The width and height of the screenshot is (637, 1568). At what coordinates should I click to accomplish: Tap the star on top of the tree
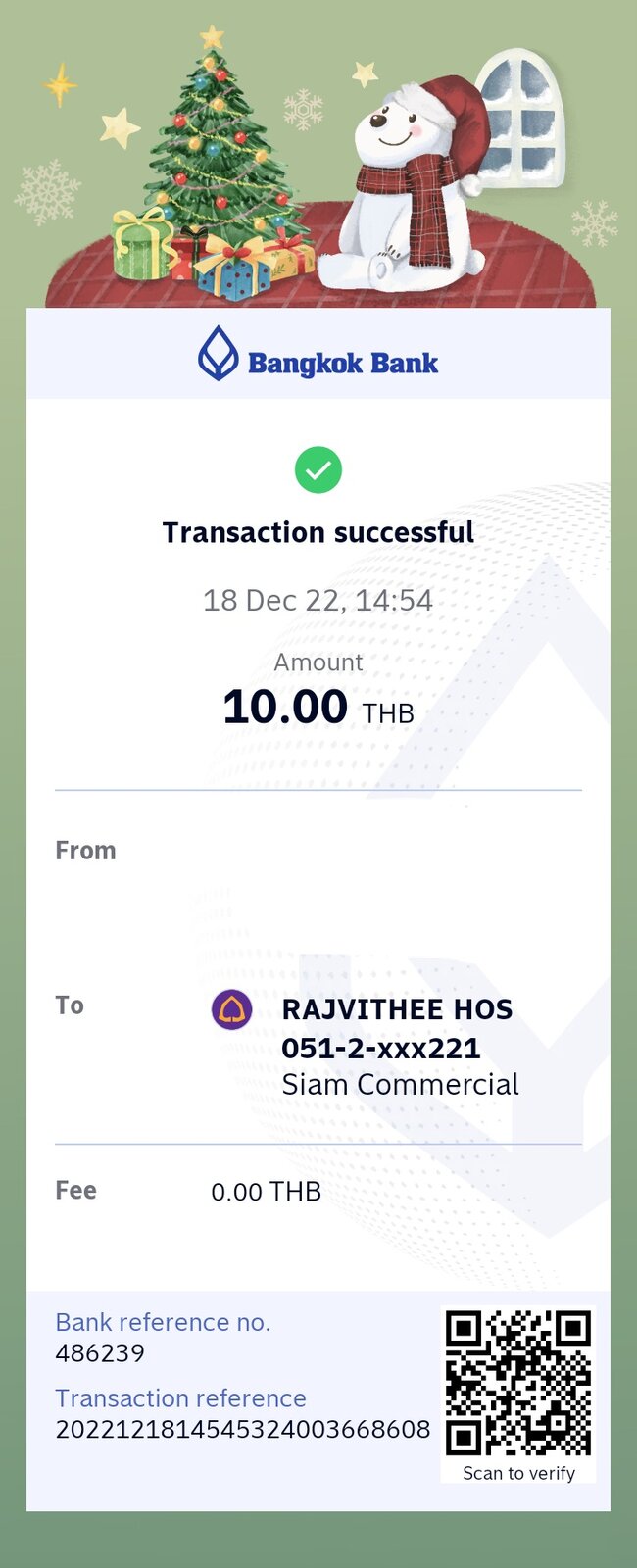click(212, 38)
